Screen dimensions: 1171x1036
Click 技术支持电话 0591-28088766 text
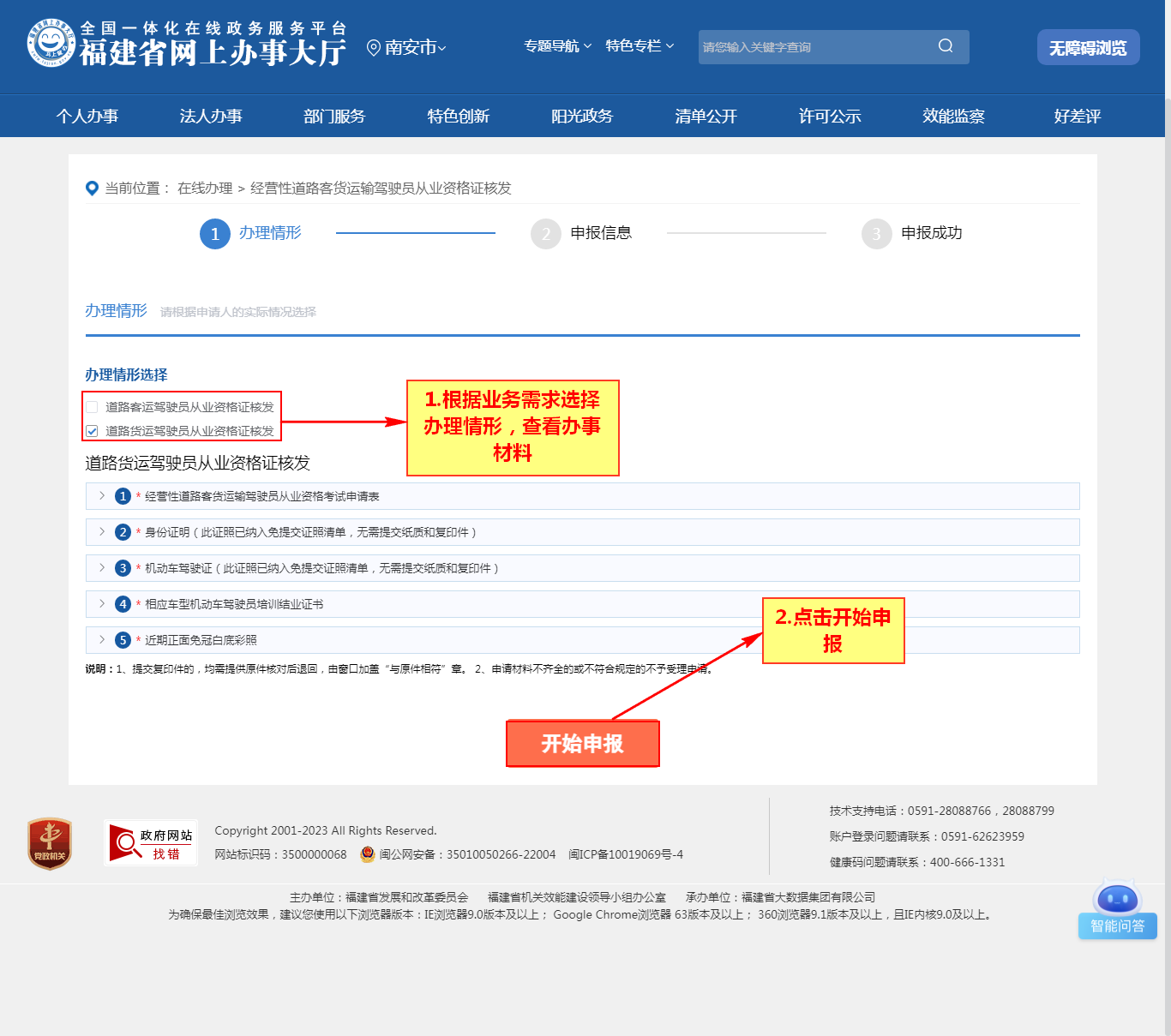[x=942, y=811]
